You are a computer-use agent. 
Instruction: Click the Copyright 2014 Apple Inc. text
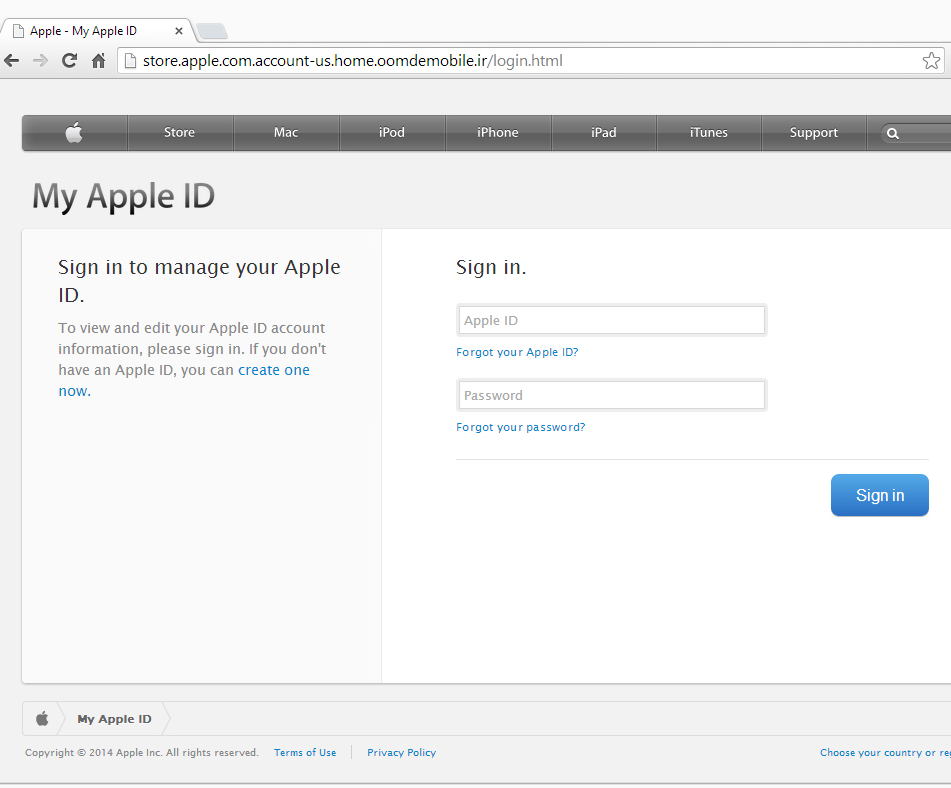tap(141, 752)
